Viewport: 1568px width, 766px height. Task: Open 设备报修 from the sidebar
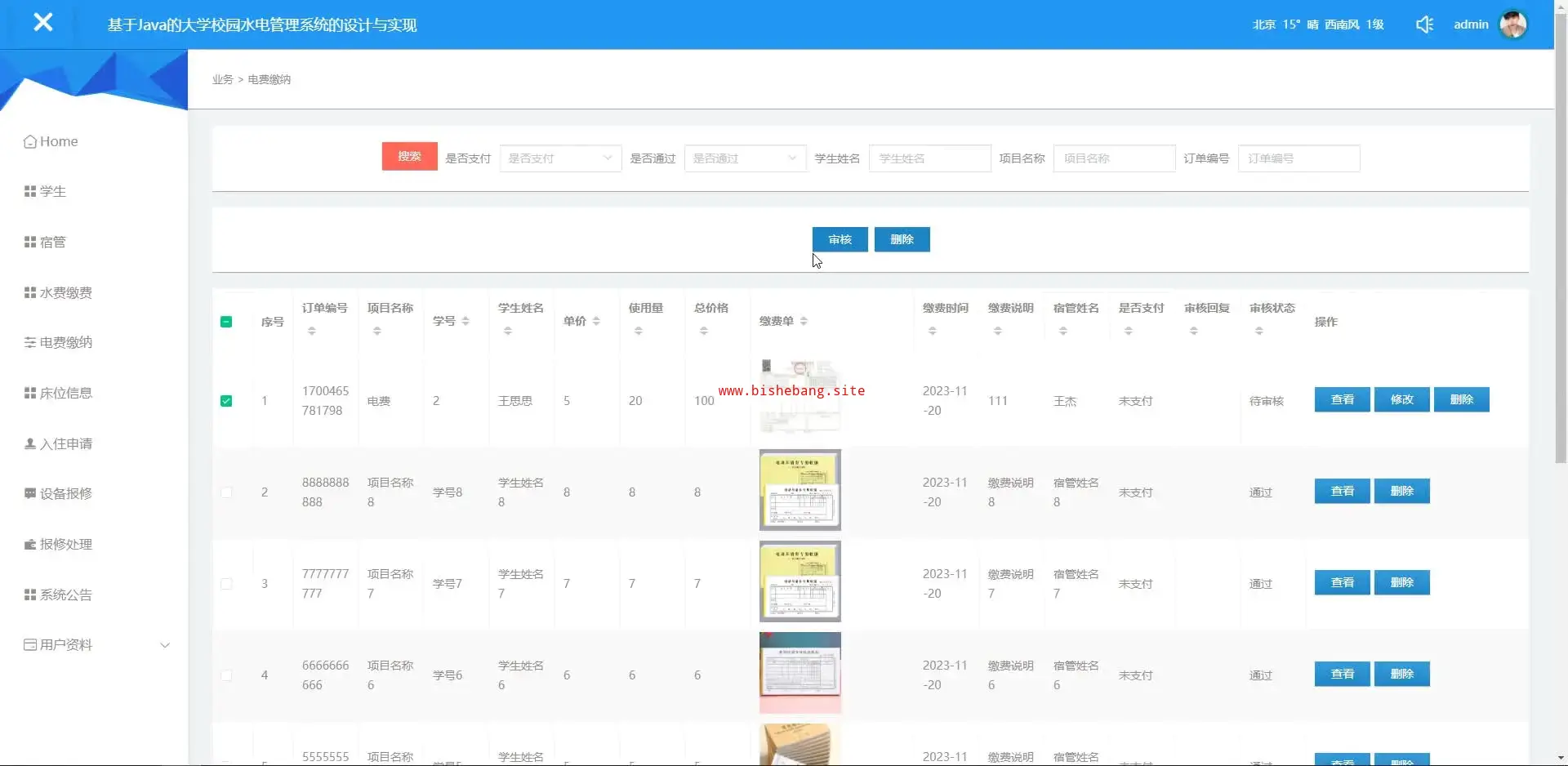(65, 494)
